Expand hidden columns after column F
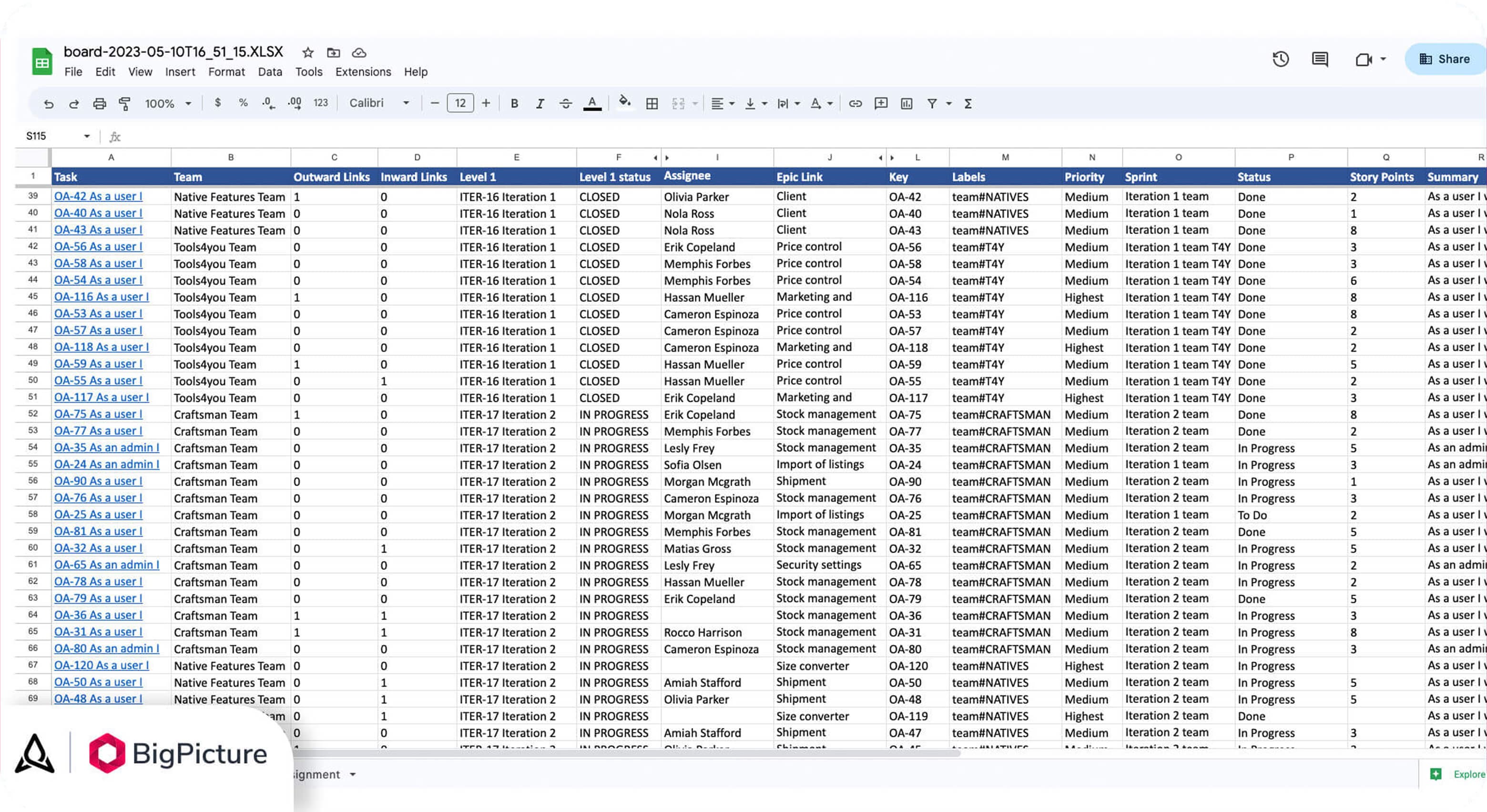The height and width of the screenshot is (812, 1487). click(x=655, y=158)
